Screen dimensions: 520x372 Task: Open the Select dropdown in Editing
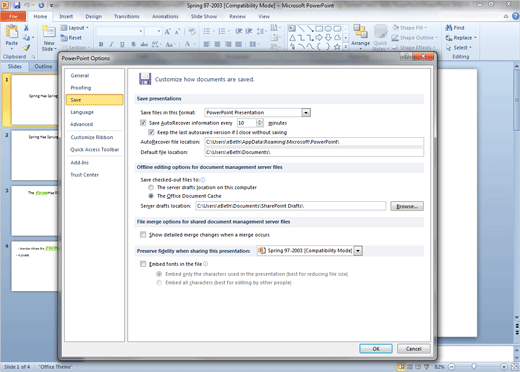click(459, 48)
